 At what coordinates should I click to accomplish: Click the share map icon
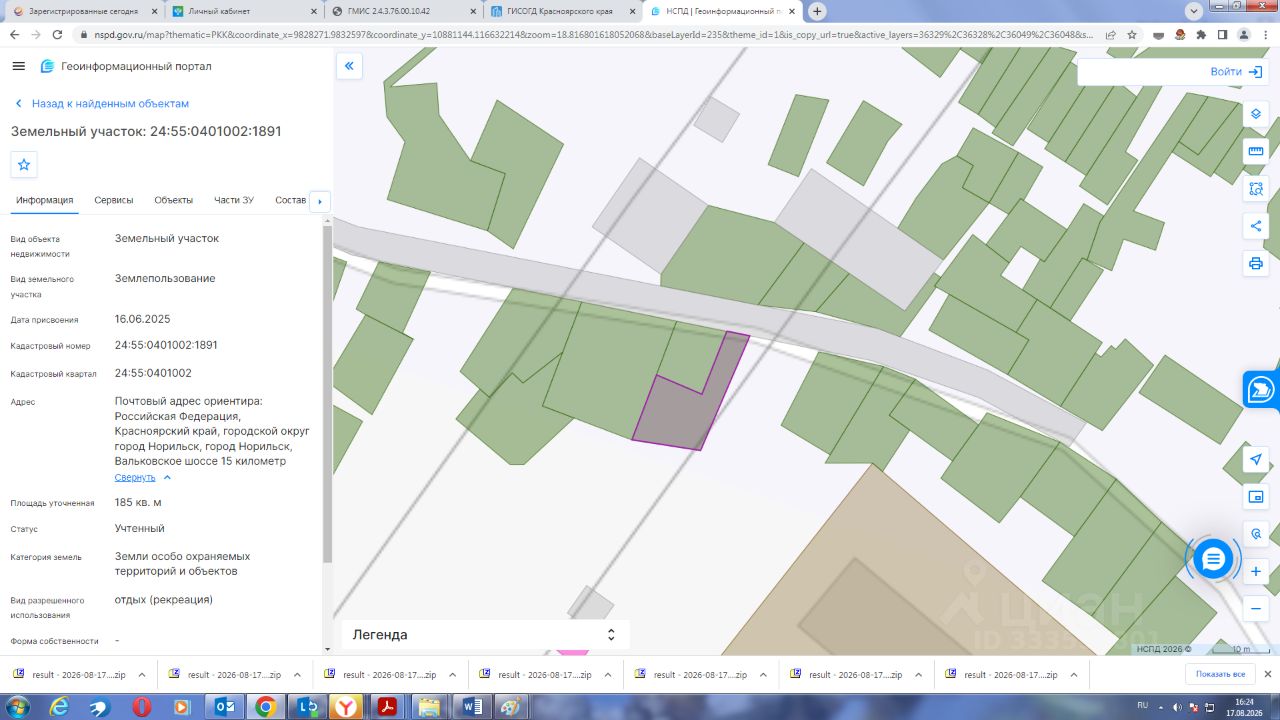click(x=1256, y=226)
